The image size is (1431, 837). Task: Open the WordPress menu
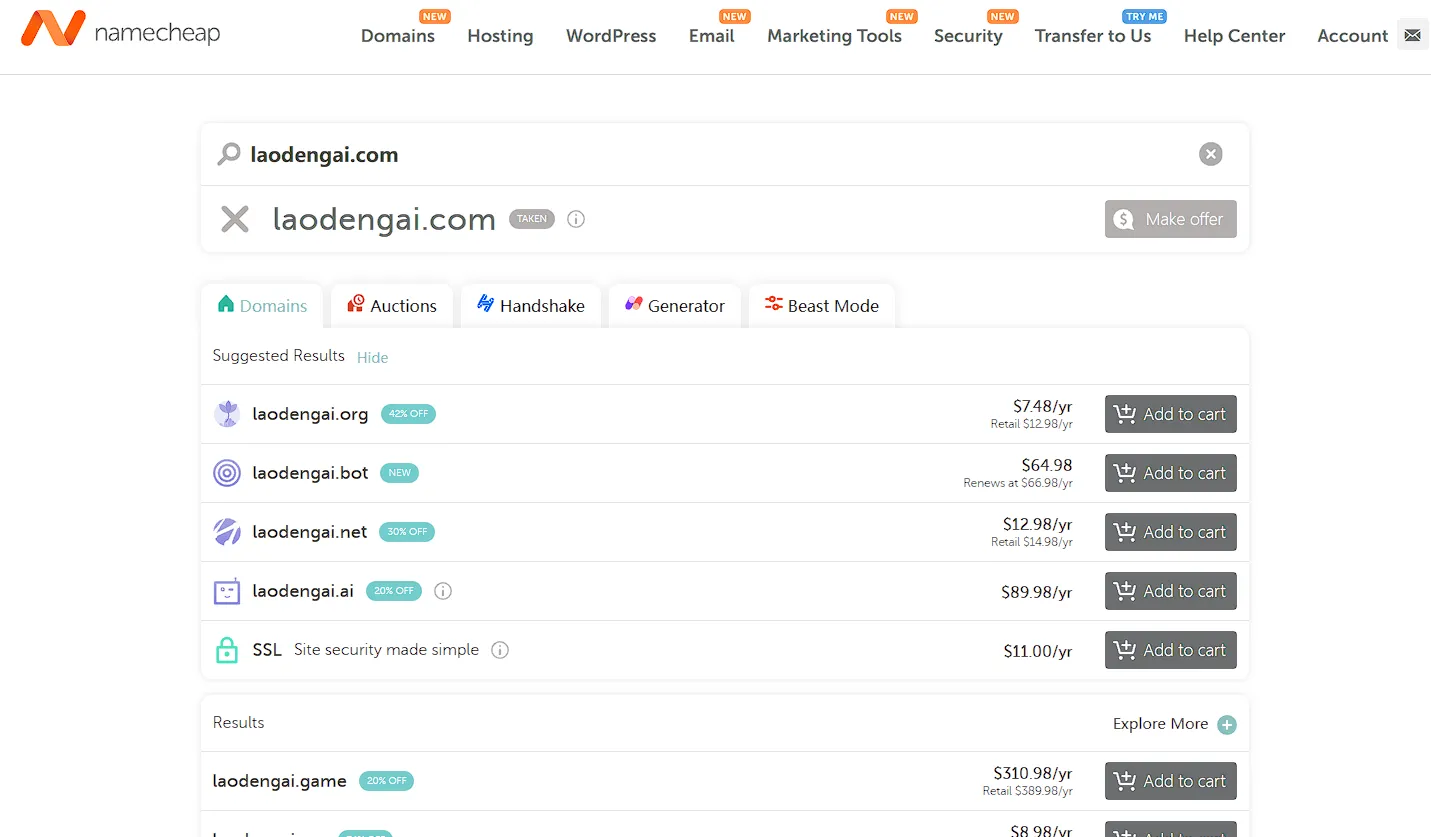(611, 36)
